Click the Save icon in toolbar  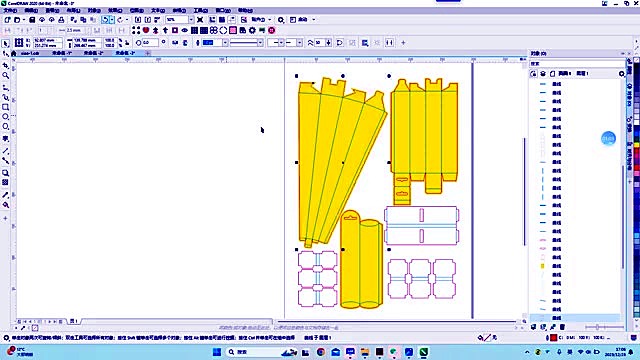click(x=32, y=20)
